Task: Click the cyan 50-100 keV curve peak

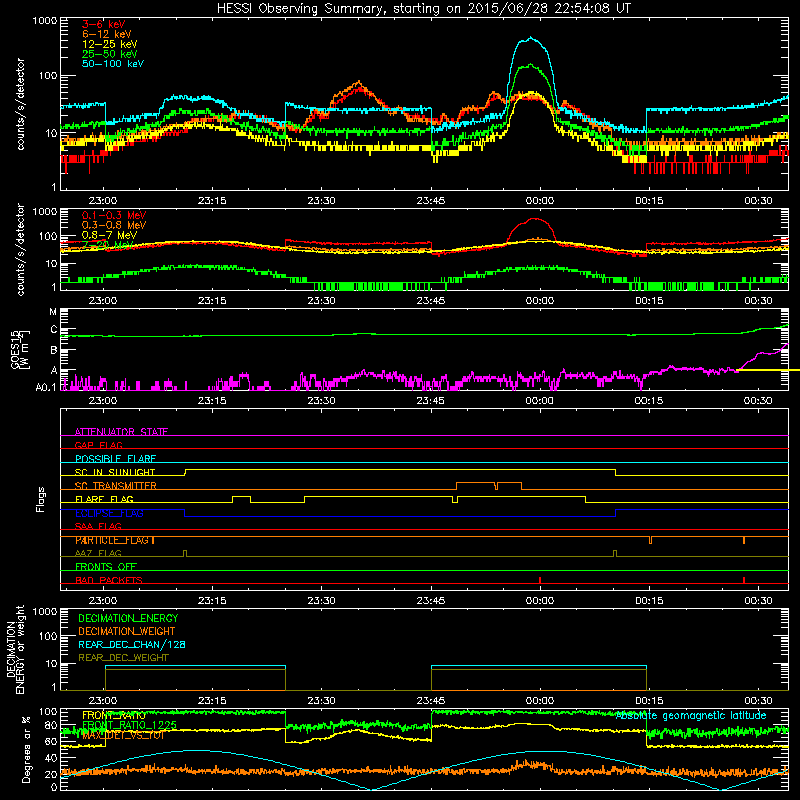Action: click(531, 38)
